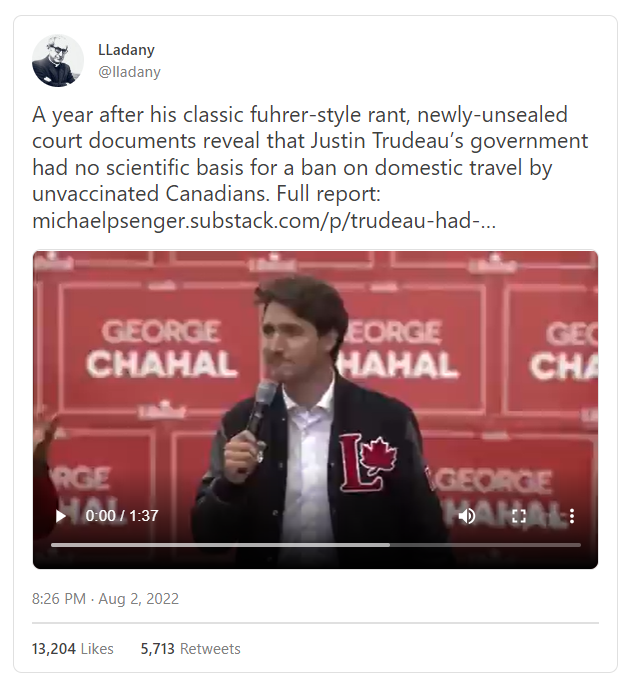Click the LLadany display name
The width and height of the screenshot is (627, 684).
126,50
